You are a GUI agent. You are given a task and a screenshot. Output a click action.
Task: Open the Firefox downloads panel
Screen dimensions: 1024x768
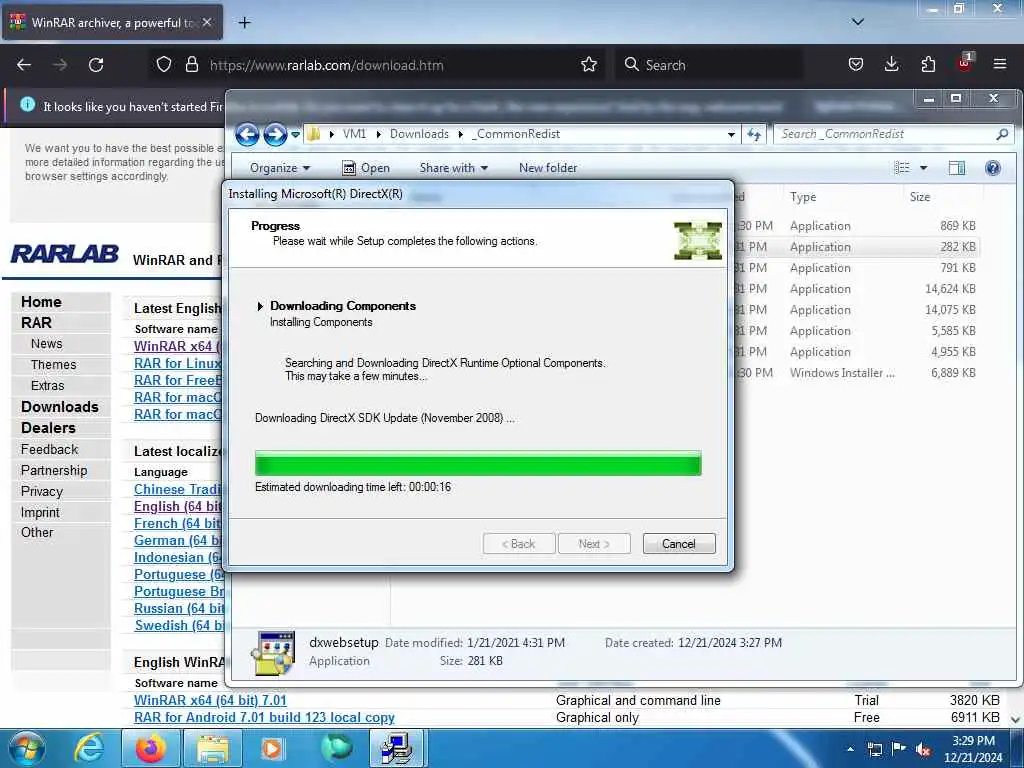click(x=891, y=65)
